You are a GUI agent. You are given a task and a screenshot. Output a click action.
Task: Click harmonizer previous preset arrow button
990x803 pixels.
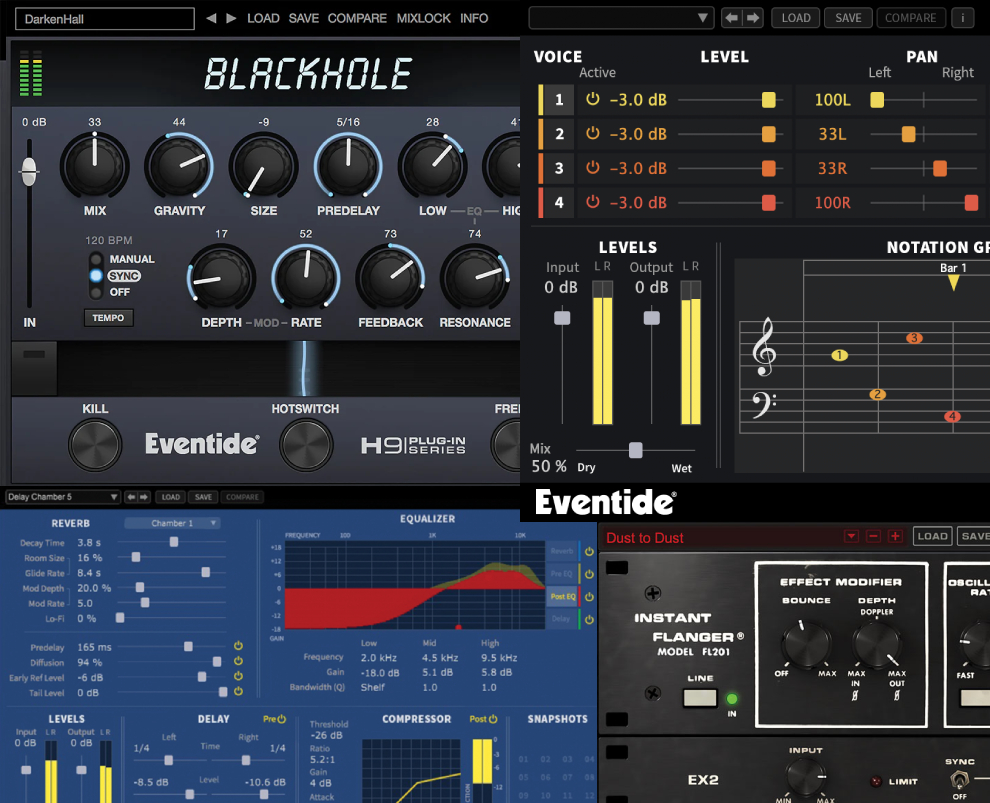[x=732, y=18]
